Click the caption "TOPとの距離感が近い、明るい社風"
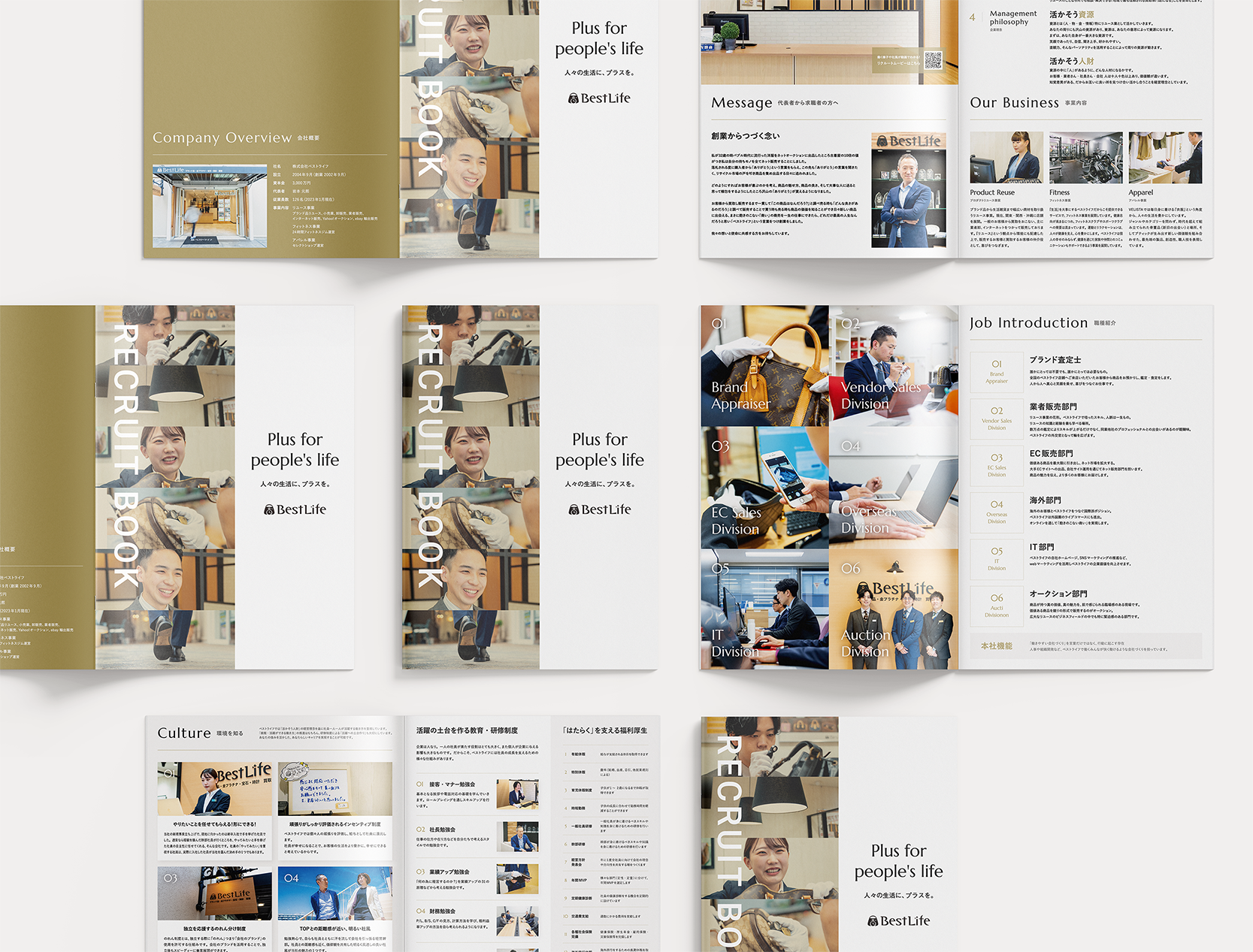1253x952 pixels. coord(334,929)
